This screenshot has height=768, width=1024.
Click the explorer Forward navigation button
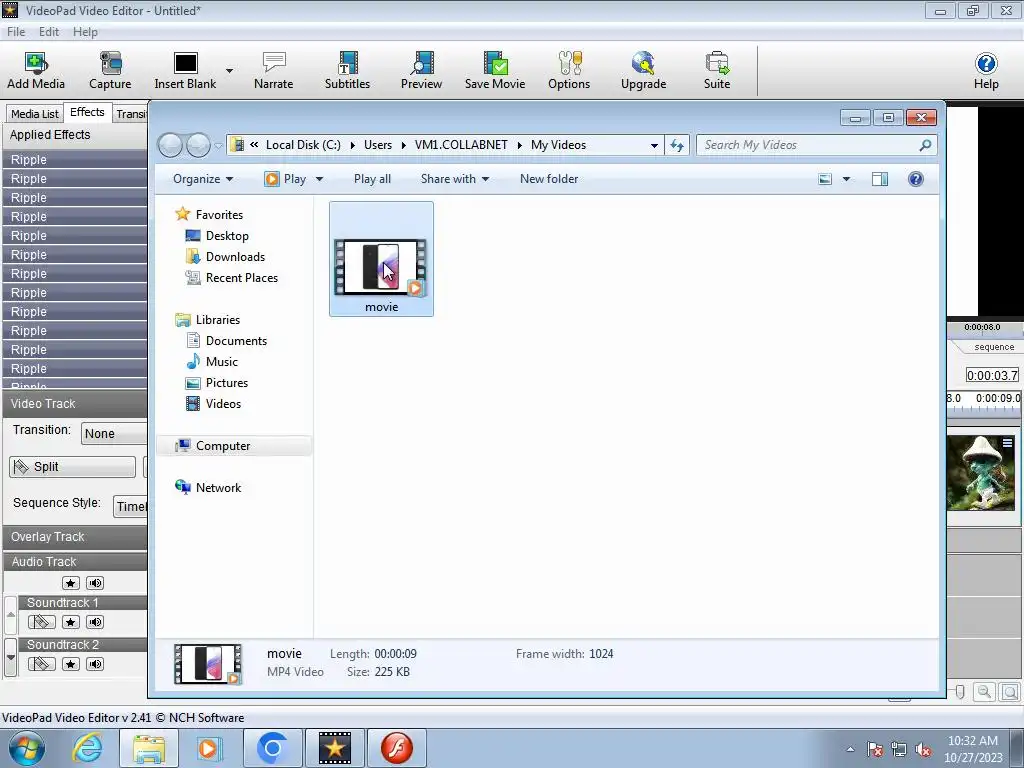(199, 145)
